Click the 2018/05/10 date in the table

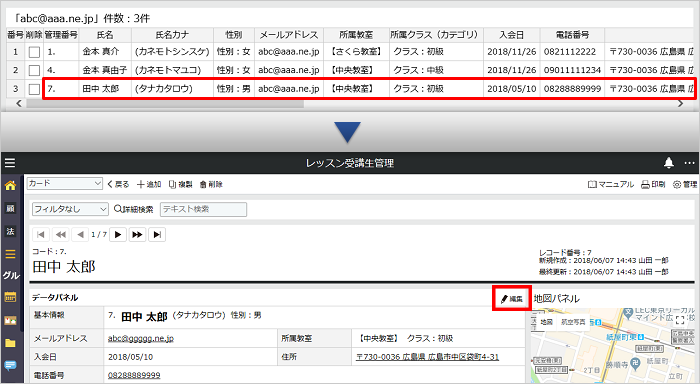point(512,88)
